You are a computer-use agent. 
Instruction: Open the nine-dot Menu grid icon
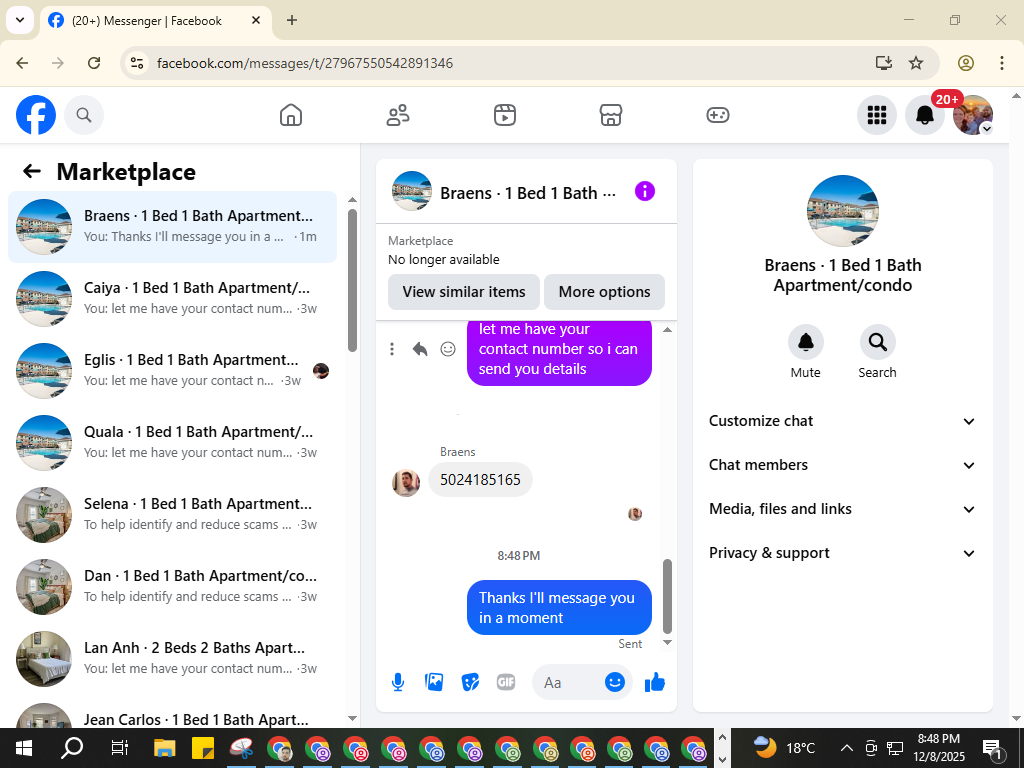click(x=876, y=115)
